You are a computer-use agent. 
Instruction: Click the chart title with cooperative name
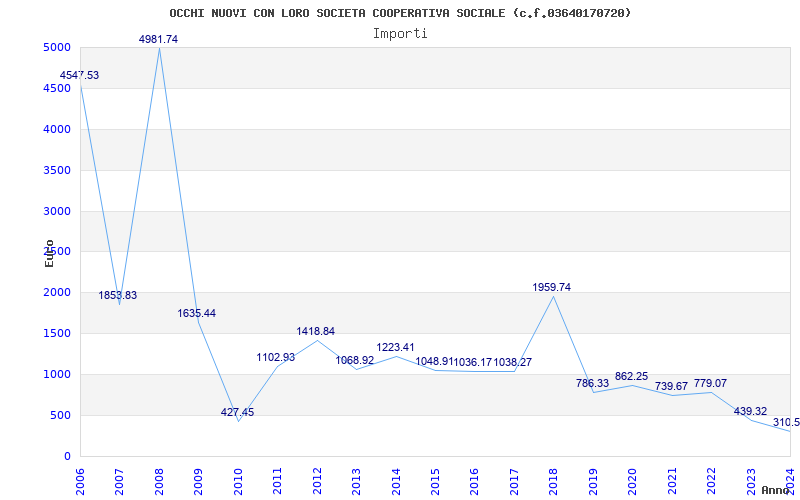click(400, 13)
